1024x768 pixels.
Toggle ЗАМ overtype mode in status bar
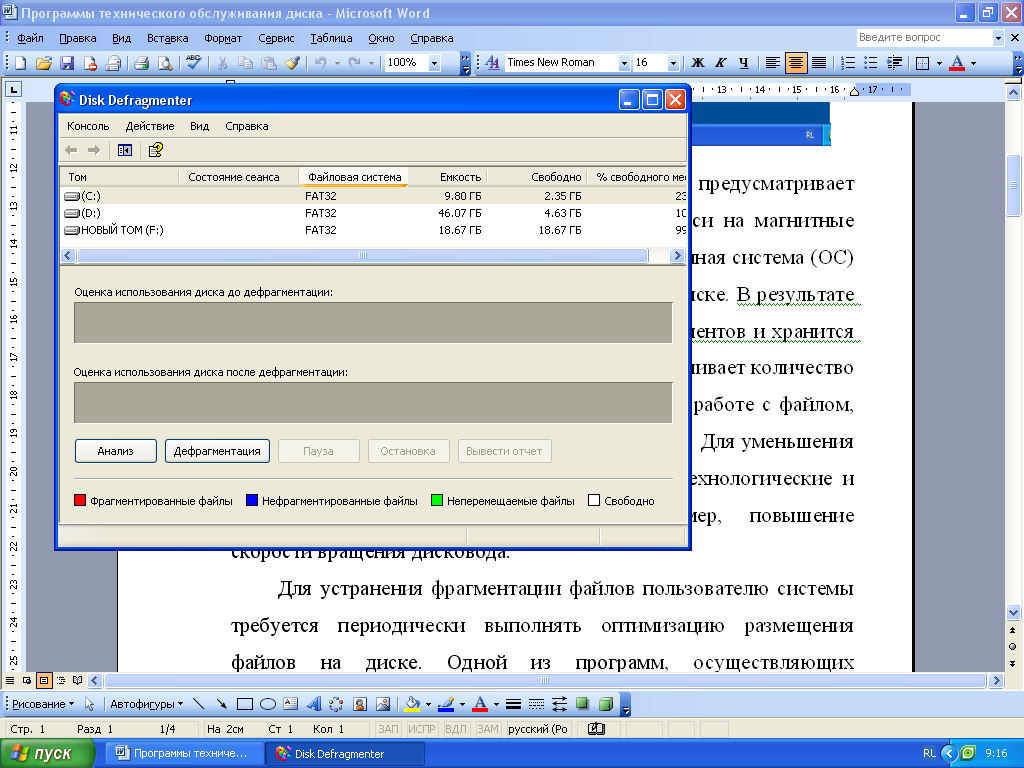(487, 729)
